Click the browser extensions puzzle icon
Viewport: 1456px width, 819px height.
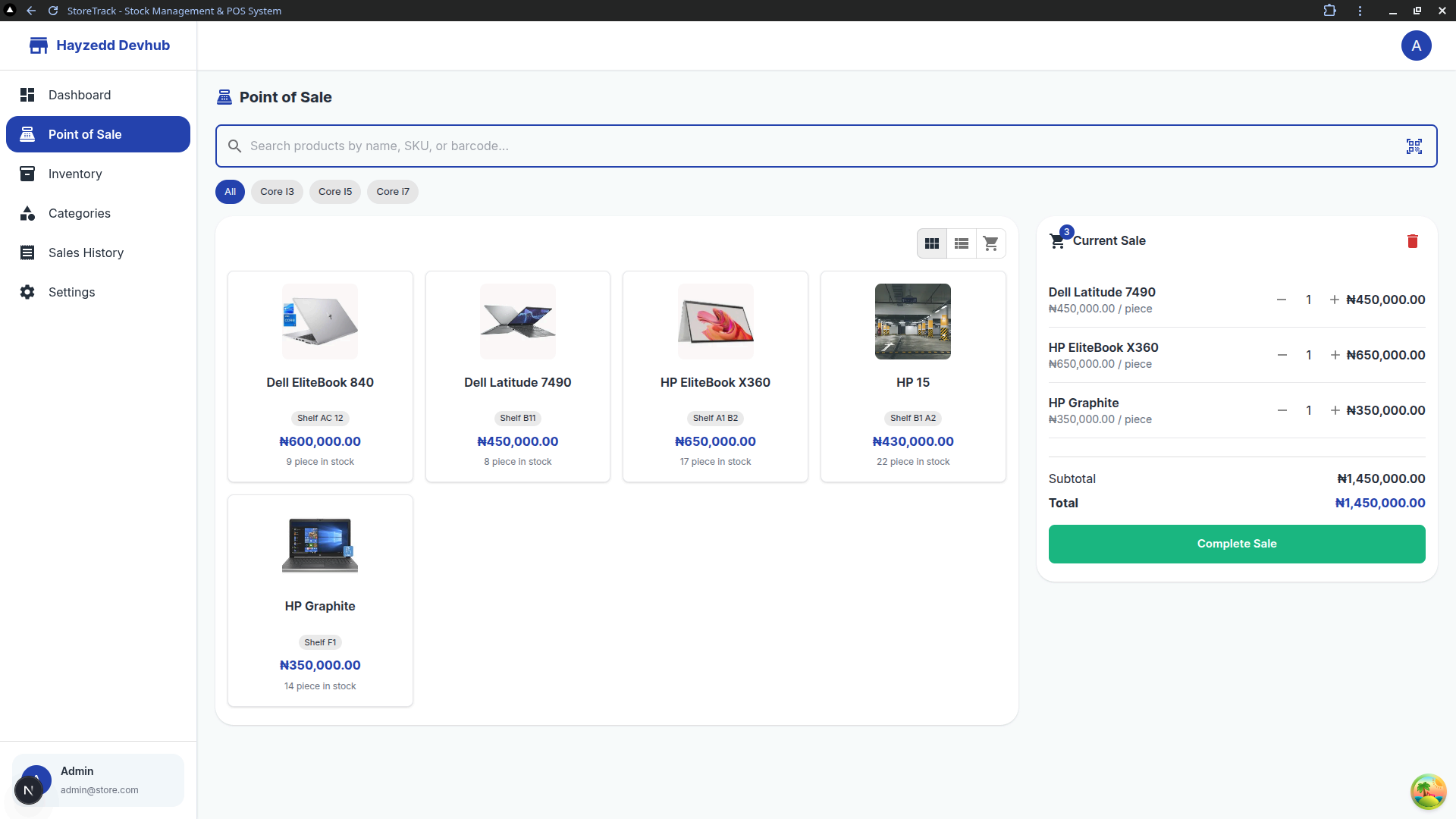(x=1329, y=11)
